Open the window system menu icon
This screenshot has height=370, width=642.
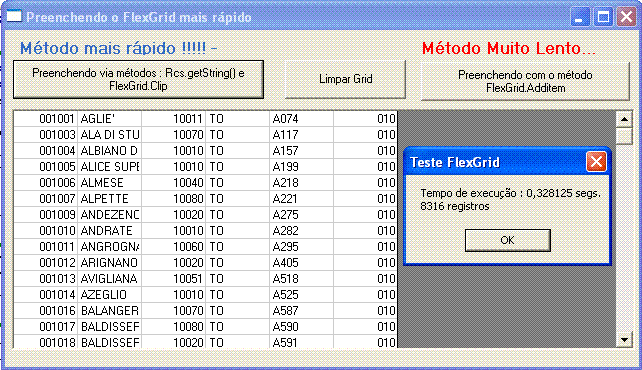click(14, 16)
